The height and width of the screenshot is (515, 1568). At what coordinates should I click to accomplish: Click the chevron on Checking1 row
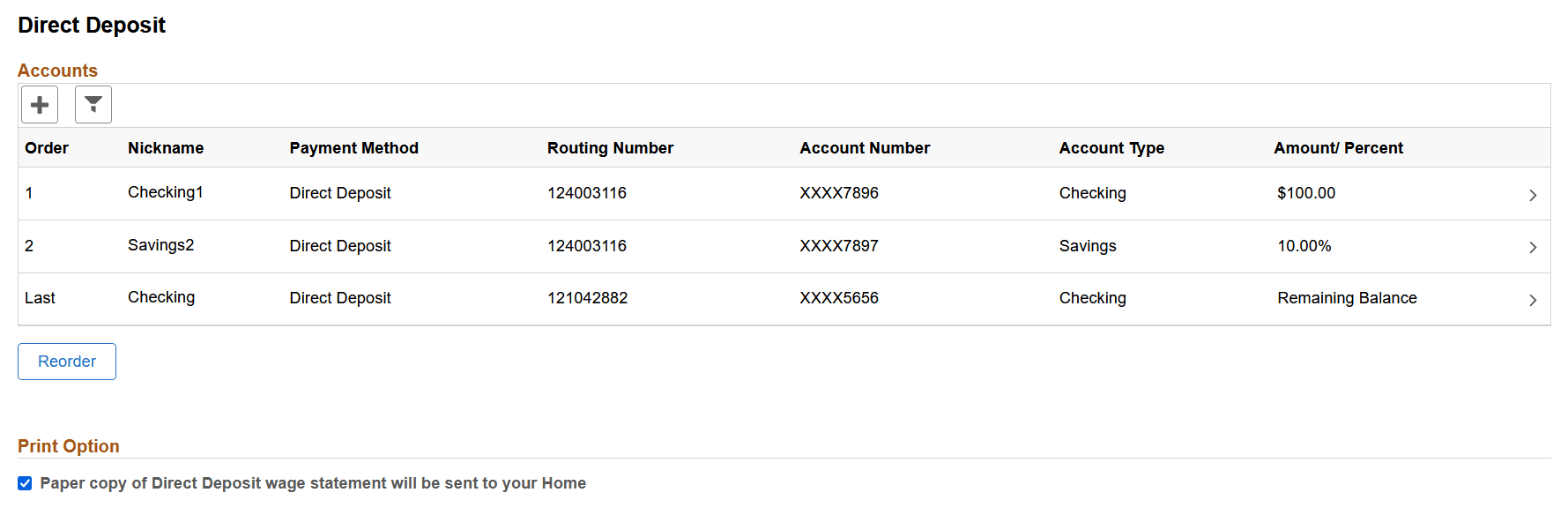pyautogui.click(x=1534, y=194)
